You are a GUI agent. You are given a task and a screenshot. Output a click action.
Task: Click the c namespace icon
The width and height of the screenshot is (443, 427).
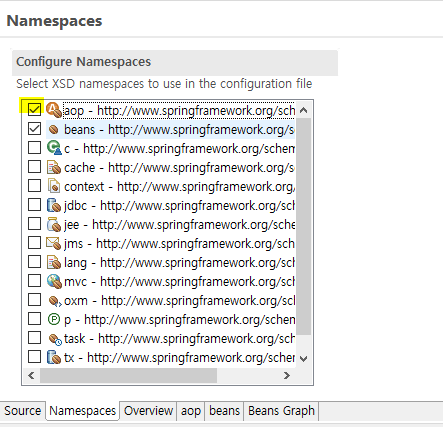click(x=54, y=148)
